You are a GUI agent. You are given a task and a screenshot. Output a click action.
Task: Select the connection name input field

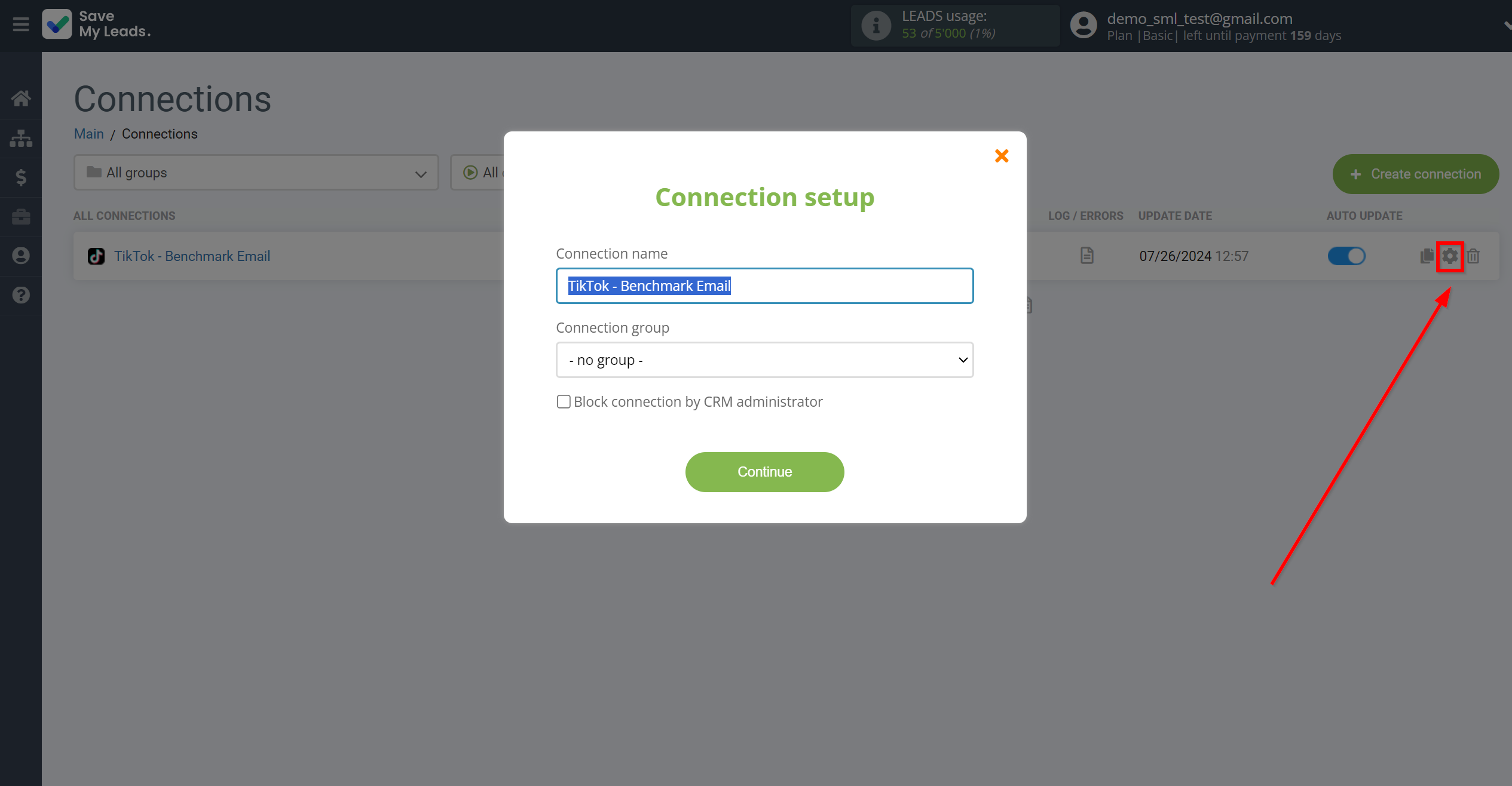coord(764,286)
